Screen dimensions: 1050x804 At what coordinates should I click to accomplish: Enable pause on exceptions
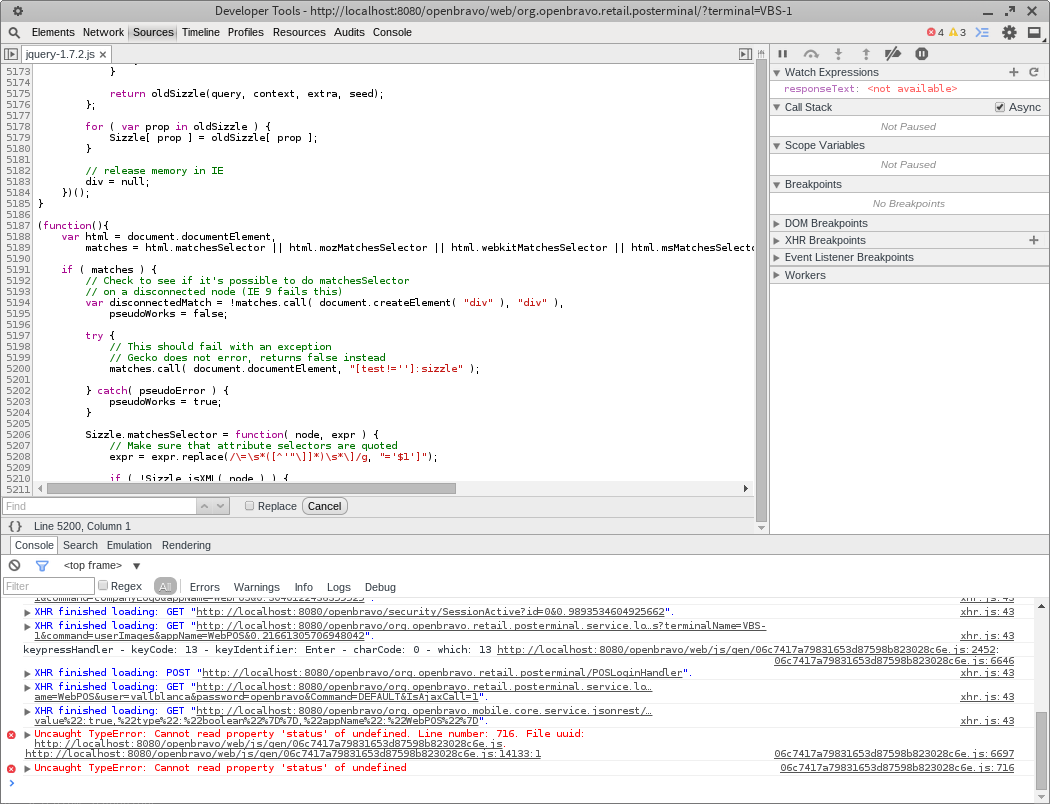pos(922,54)
